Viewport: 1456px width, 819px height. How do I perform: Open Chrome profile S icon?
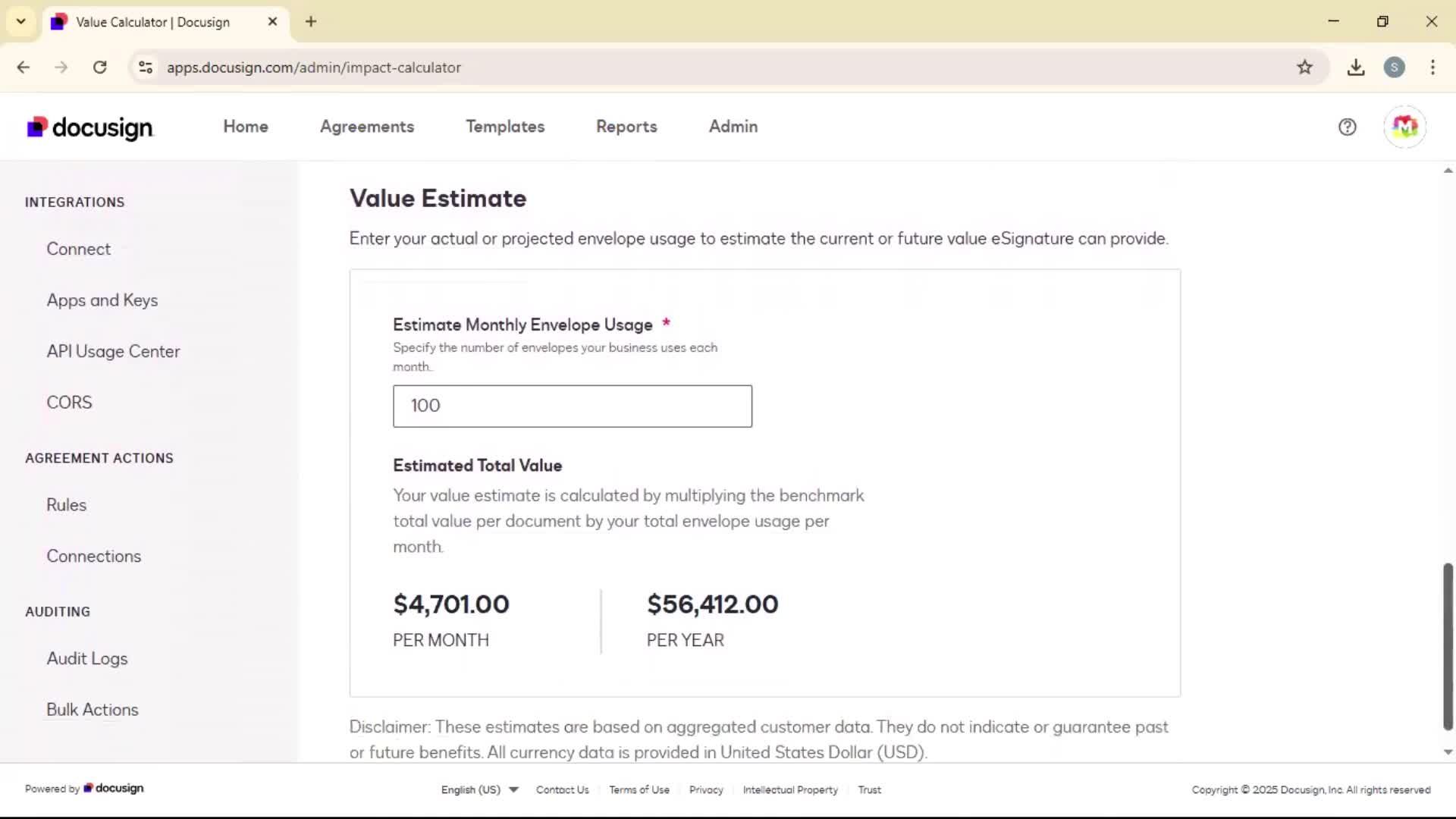[1394, 67]
